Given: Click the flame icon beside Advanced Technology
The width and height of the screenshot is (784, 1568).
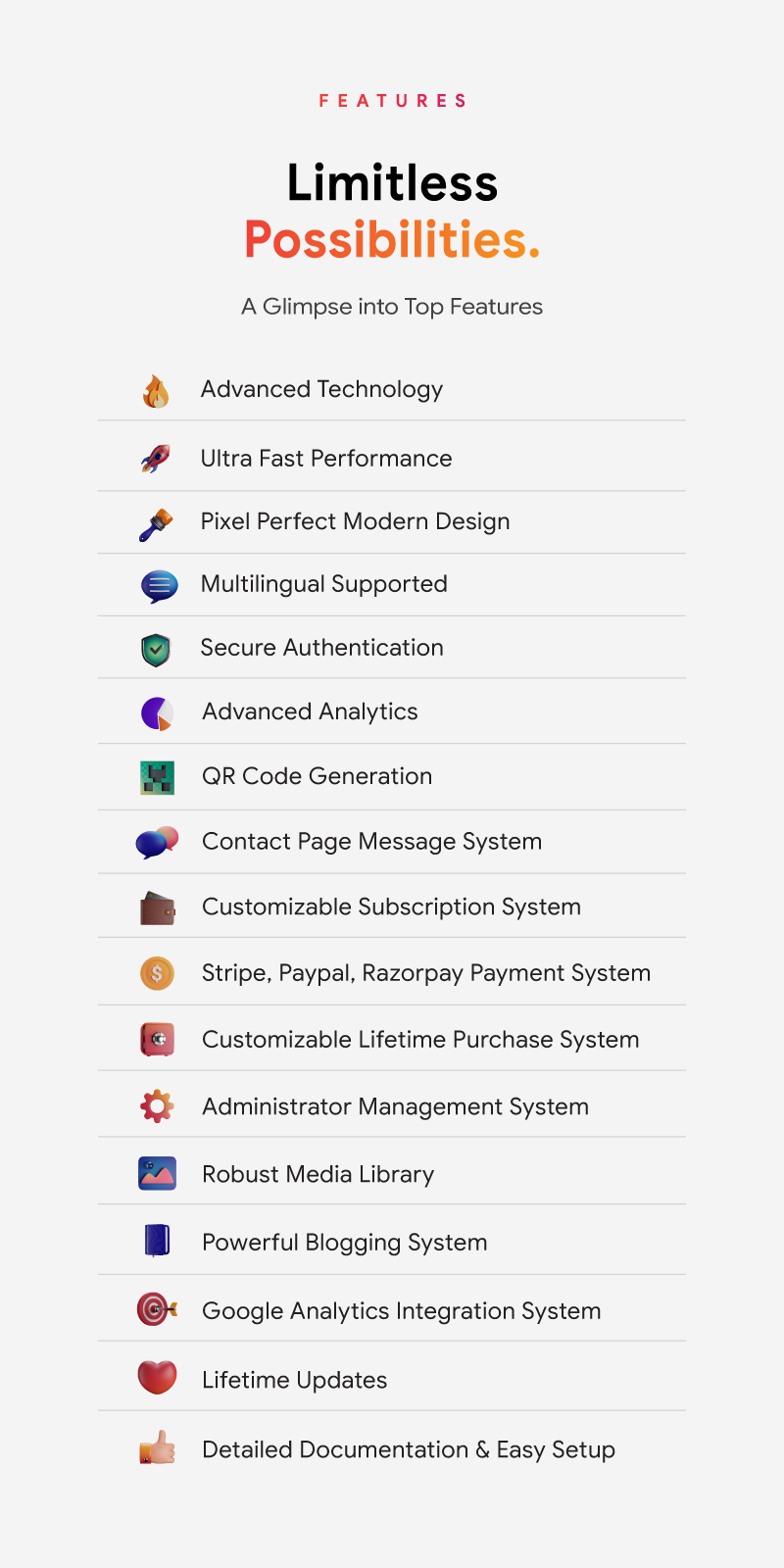Looking at the screenshot, I should pyautogui.click(x=156, y=391).
